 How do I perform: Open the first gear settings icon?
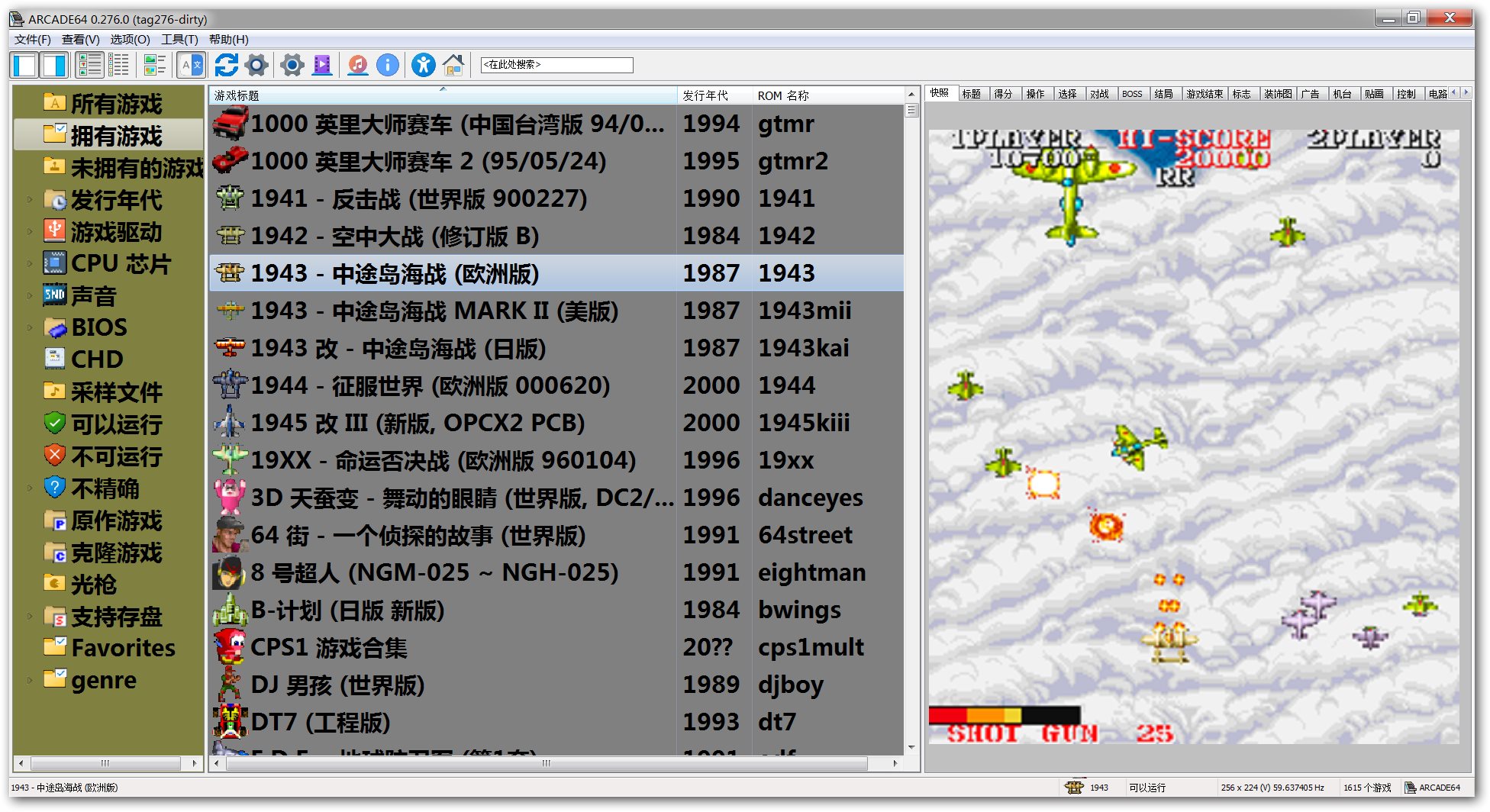pos(257,65)
